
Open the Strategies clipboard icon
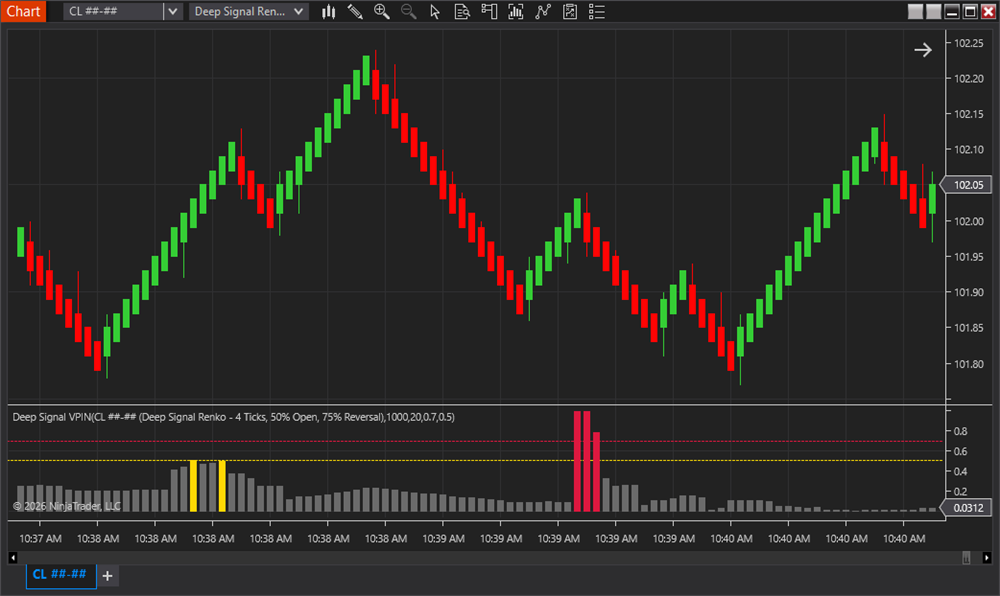coord(569,11)
